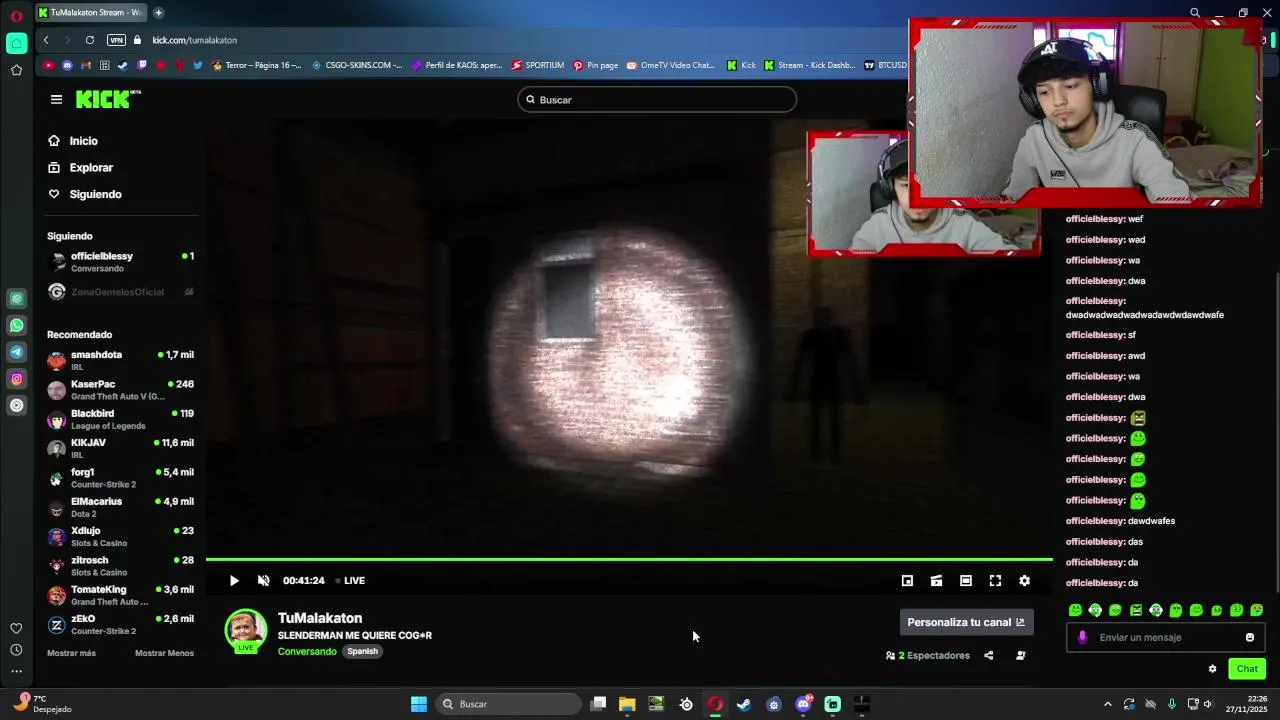1280x720 pixels.
Task: Insert the first quick emote
Action: 1075,610
